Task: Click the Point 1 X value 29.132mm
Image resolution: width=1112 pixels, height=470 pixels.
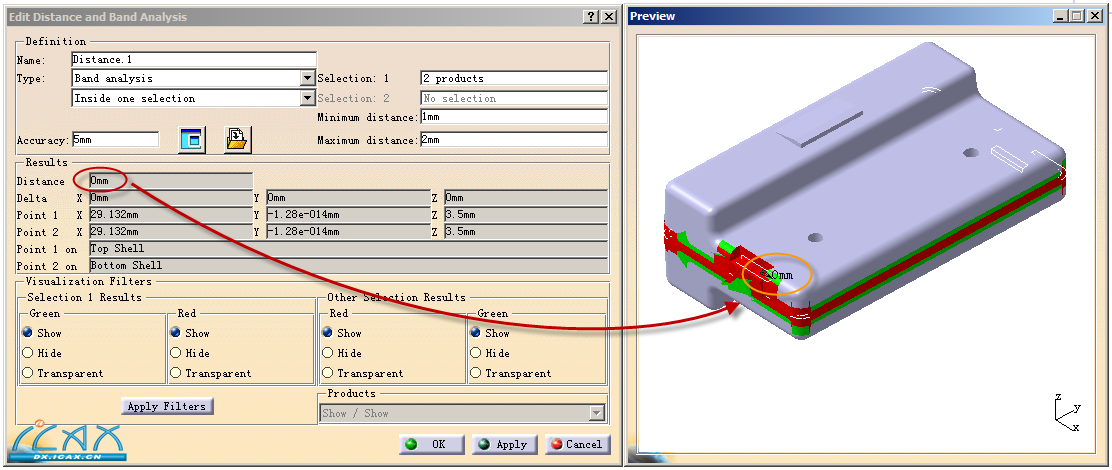Action: pos(171,214)
